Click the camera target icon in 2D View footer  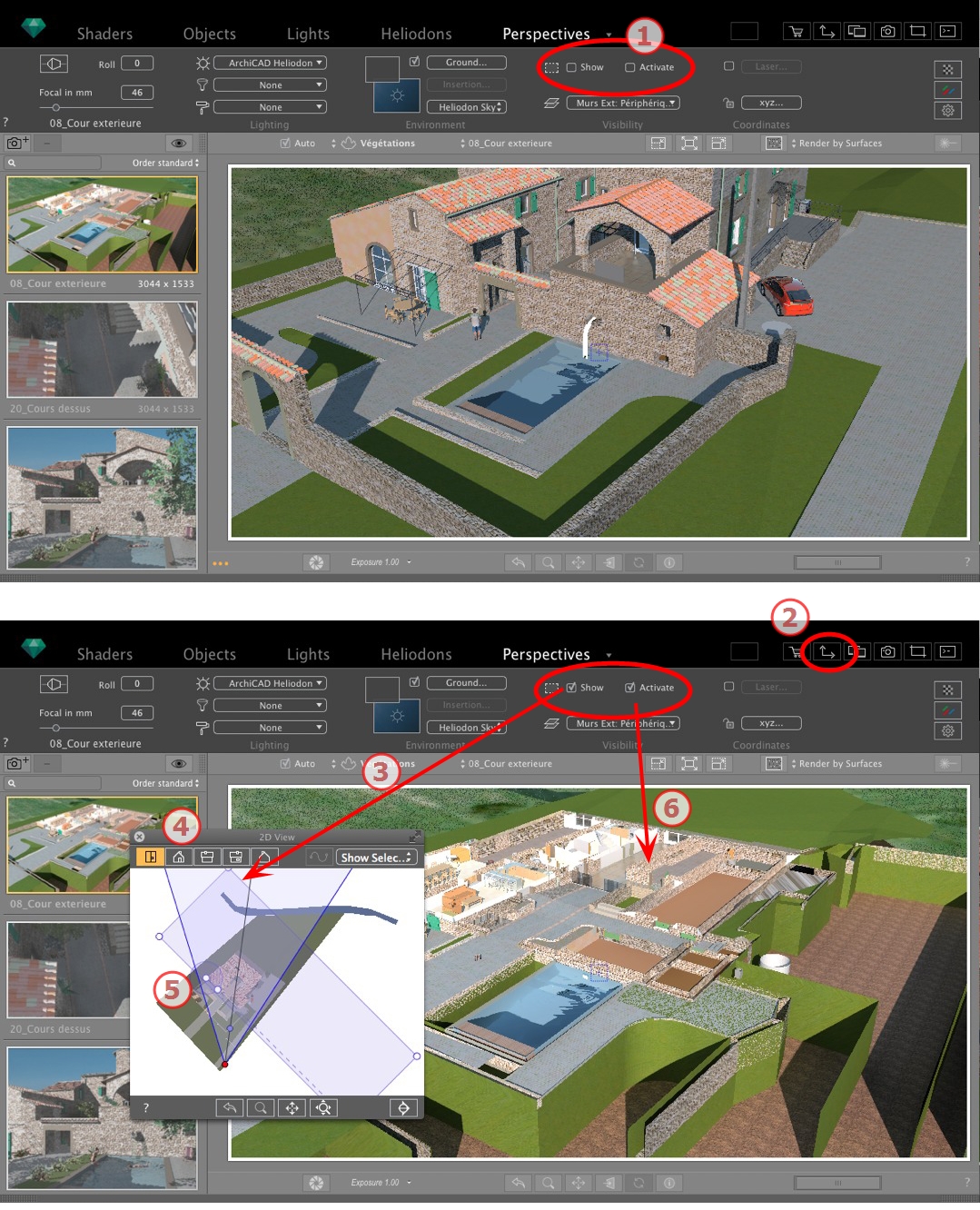(x=403, y=1107)
